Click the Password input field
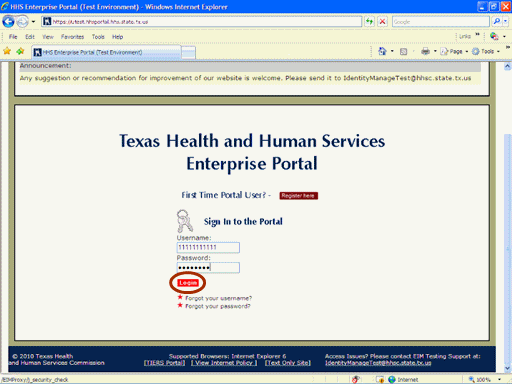 pos(208,267)
